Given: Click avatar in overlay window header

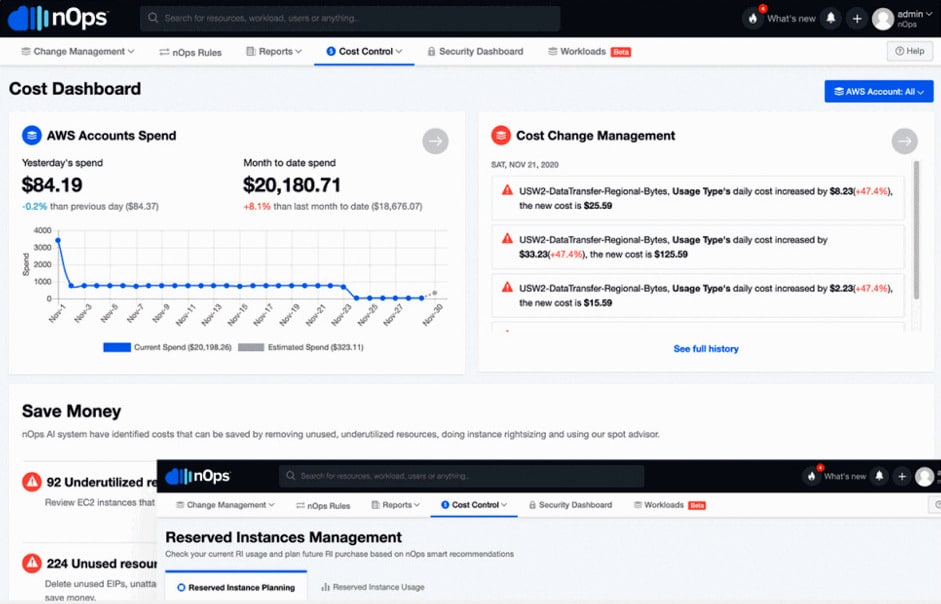Looking at the screenshot, I should [x=924, y=477].
